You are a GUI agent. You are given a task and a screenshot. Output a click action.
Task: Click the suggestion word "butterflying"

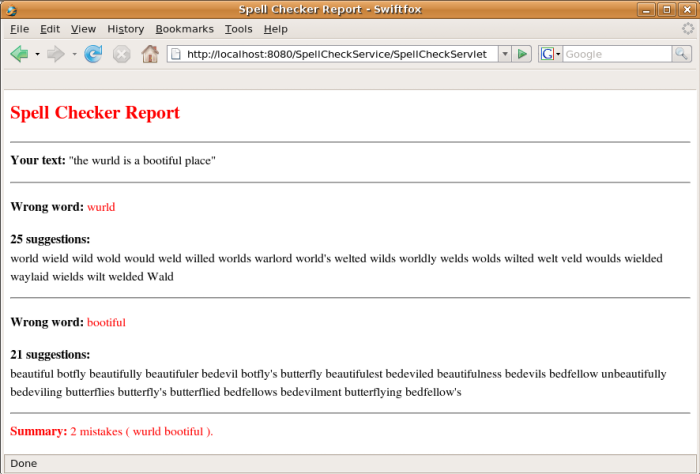click(373, 392)
